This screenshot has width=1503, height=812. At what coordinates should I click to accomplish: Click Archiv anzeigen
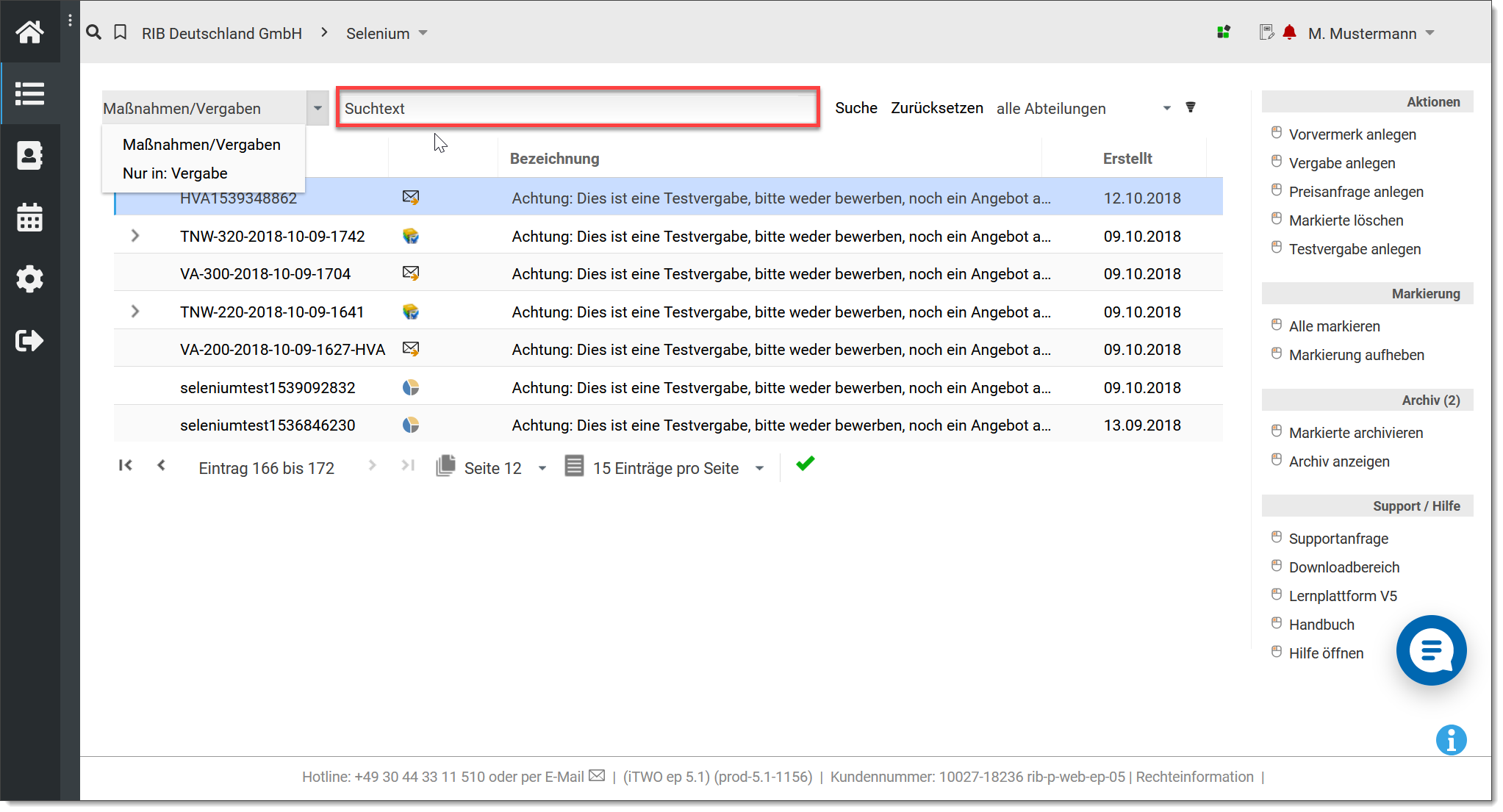pyautogui.click(x=1339, y=461)
